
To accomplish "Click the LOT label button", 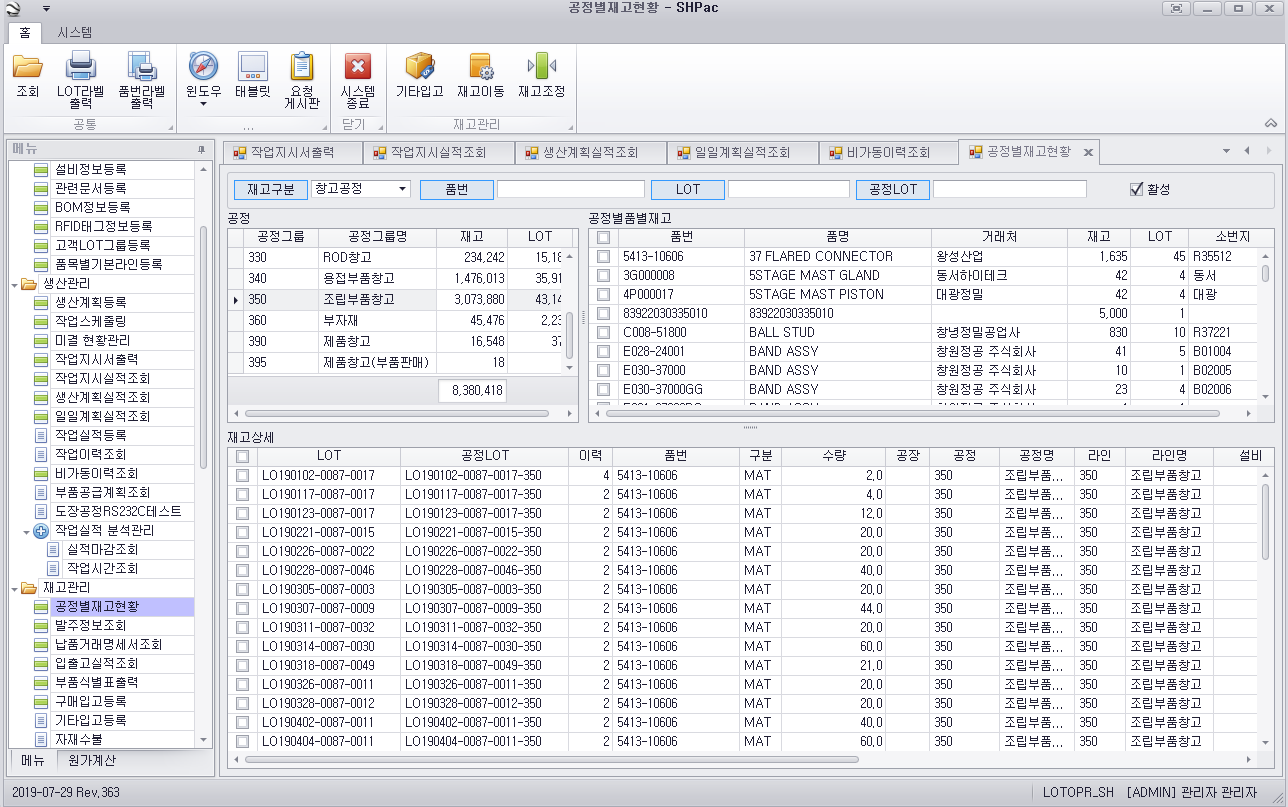I will (688, 189).
